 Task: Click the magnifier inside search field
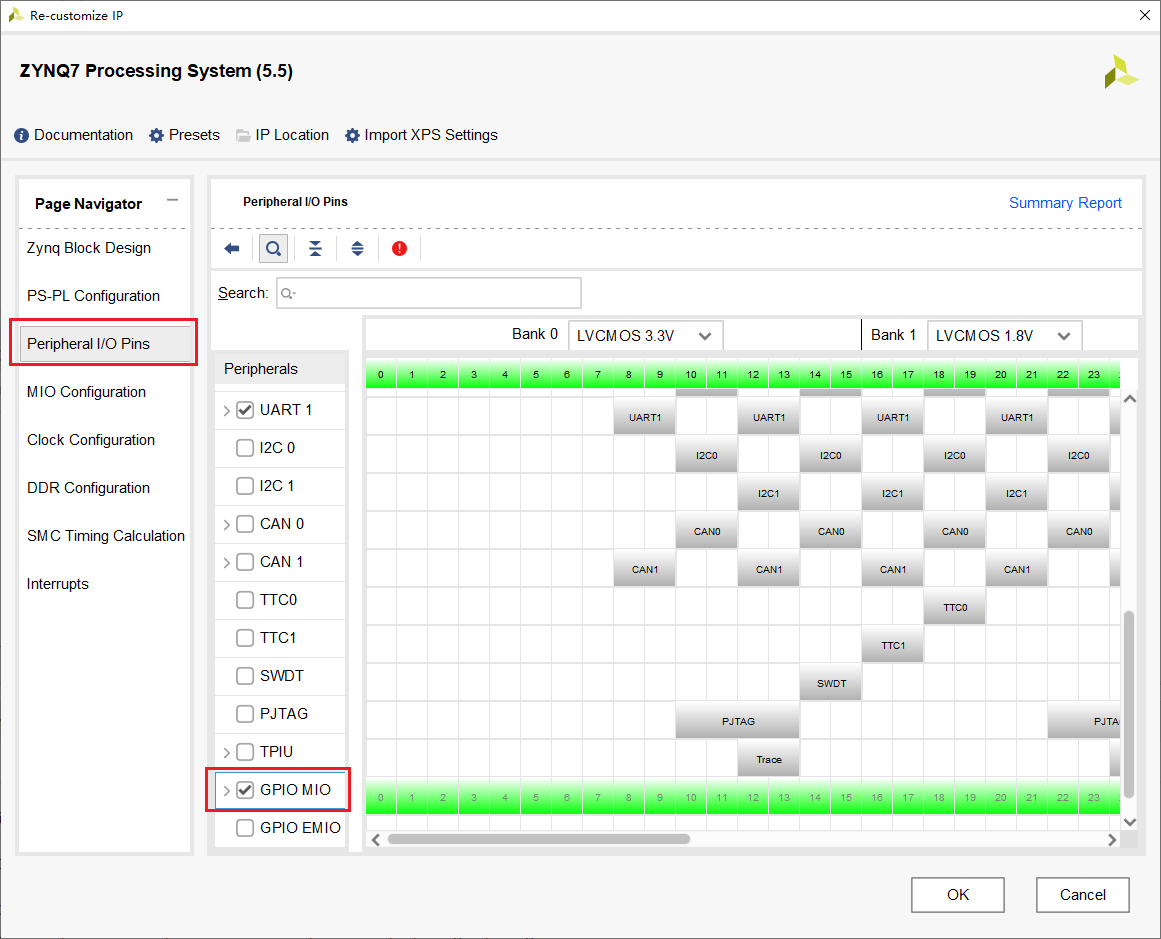[288, 293]
